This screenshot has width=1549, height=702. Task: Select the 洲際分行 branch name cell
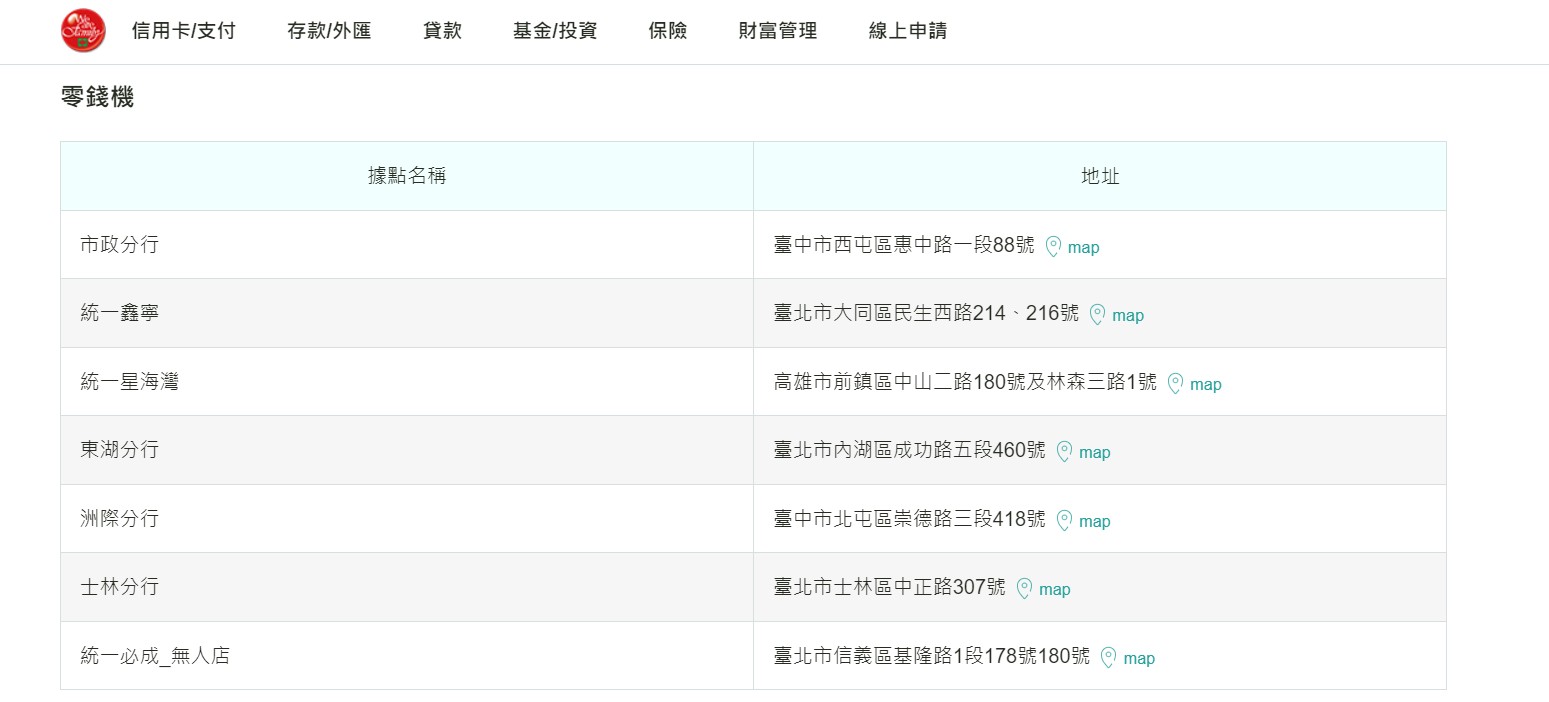pyautogui.click(x=407, y=519)
